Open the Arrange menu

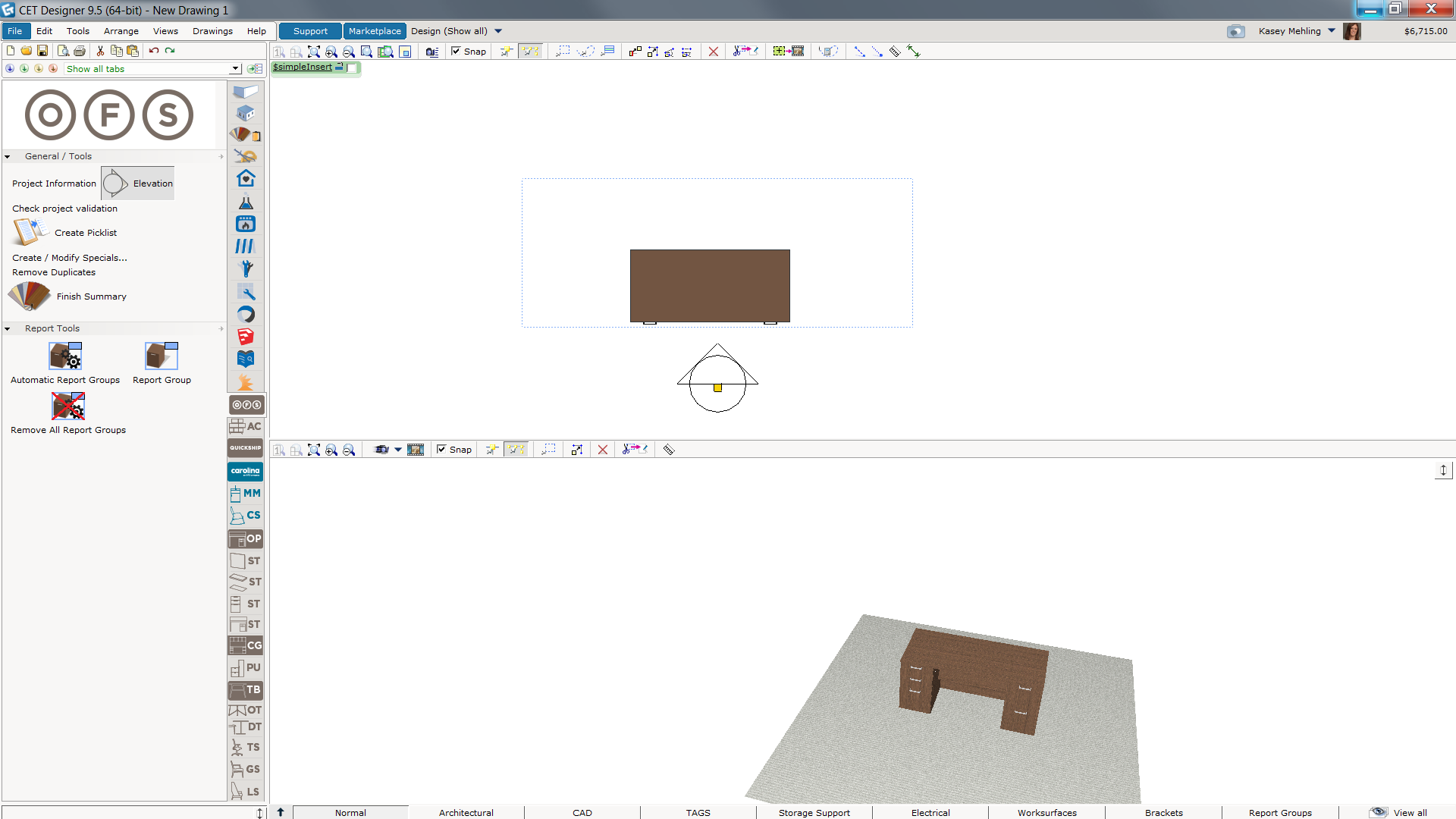pyautogui.click(x=121, y=31)
